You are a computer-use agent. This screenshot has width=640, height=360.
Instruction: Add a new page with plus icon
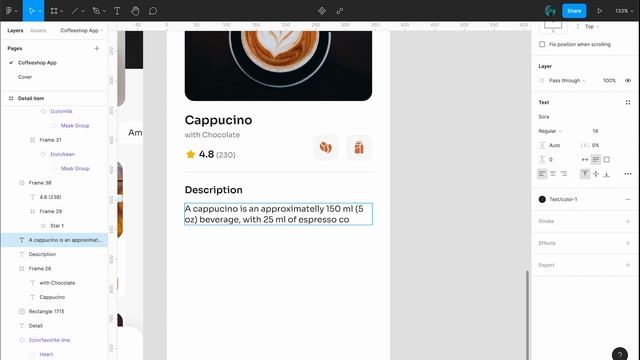(x=97, y=48)
